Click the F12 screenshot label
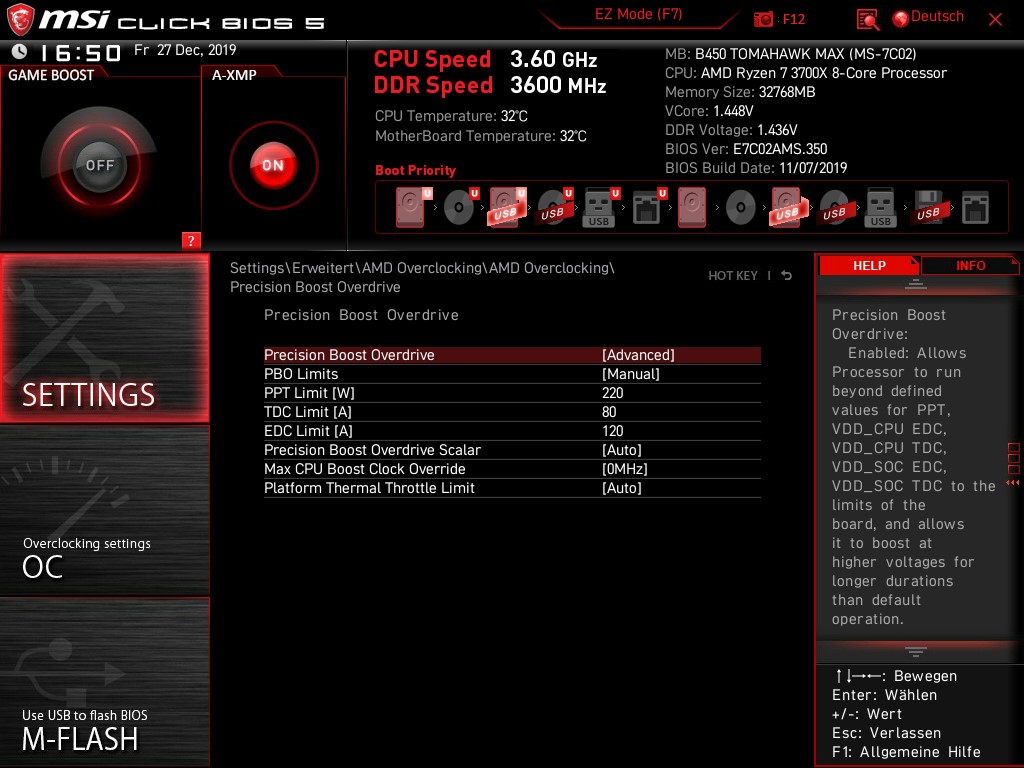 793,19
